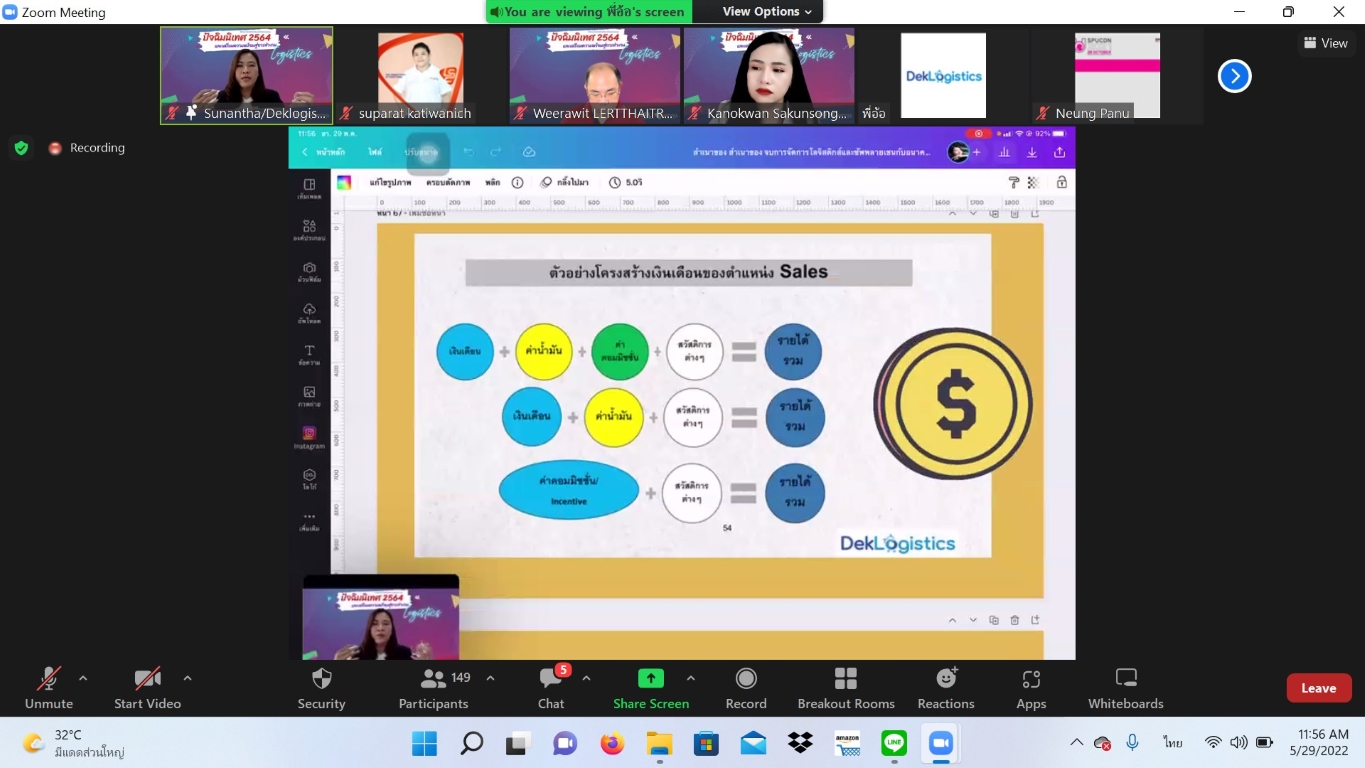
Task: Expand audio options arrow beside Unmute
Action: click(83, 678)
